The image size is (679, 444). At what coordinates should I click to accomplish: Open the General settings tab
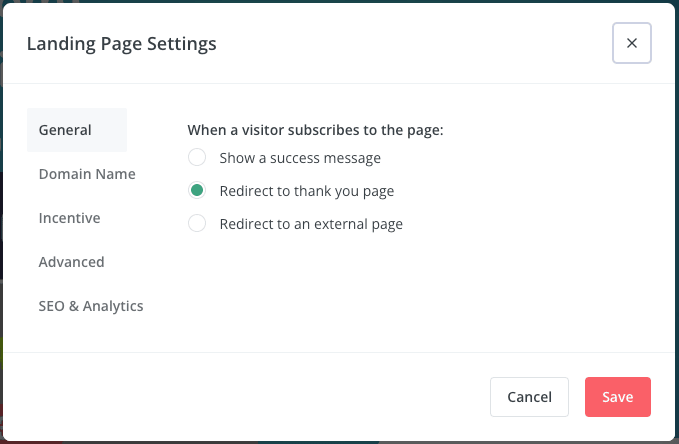77,130
